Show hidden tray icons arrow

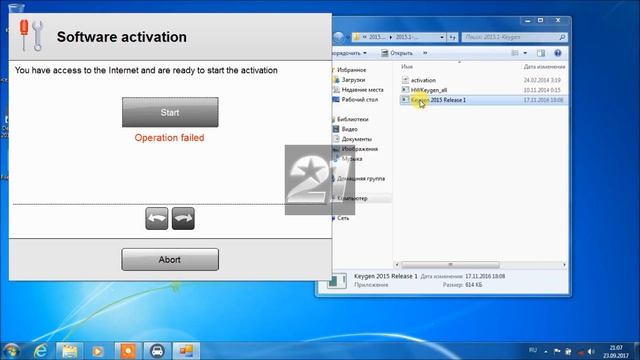(546, 351)
